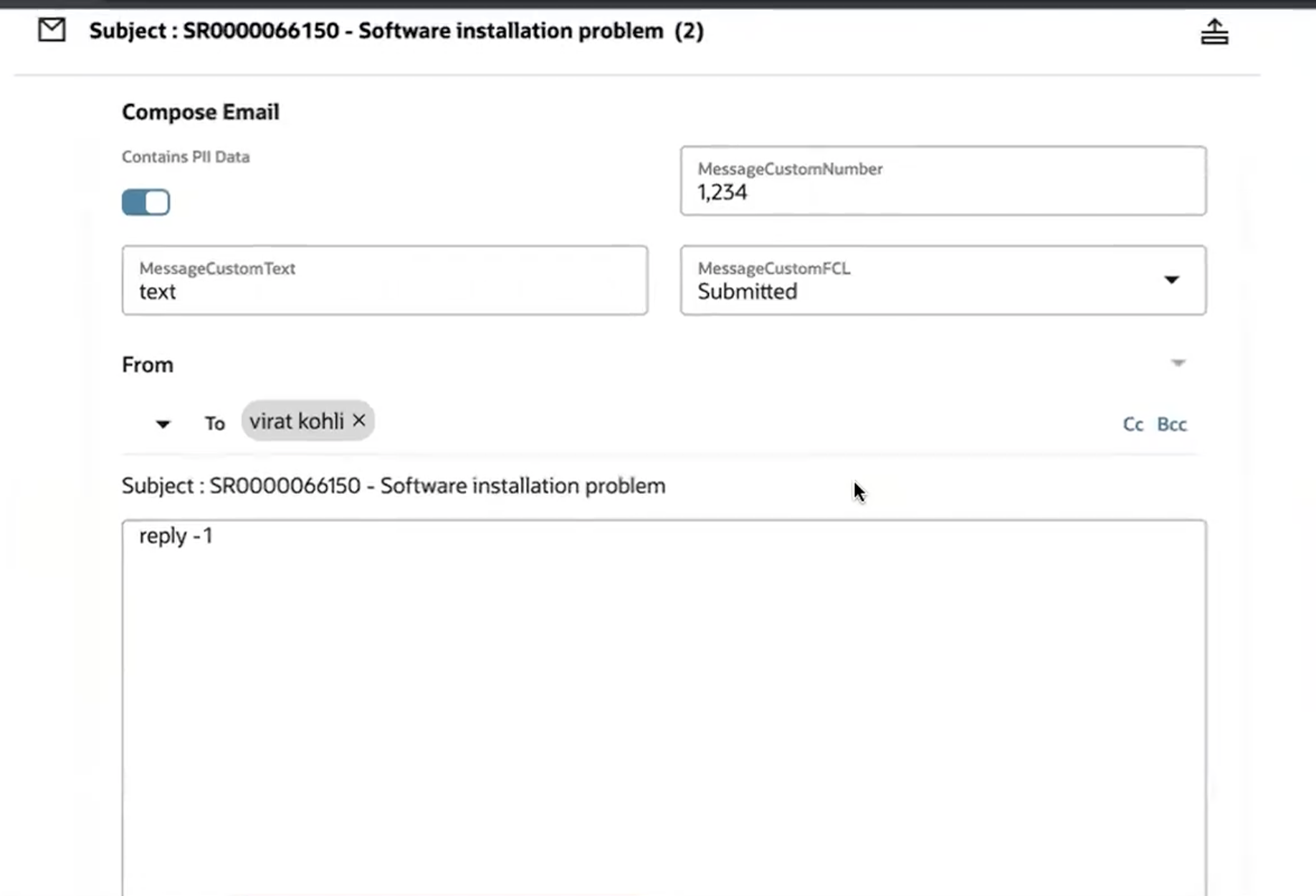Add Cc recipients

coord(1133,424)
